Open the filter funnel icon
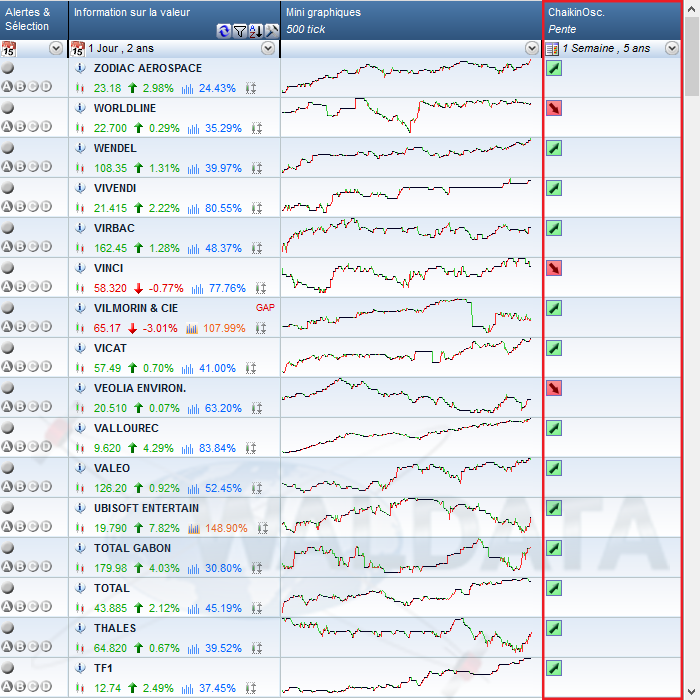This screenshot has width=700, height=700. (x=240, y=31)
